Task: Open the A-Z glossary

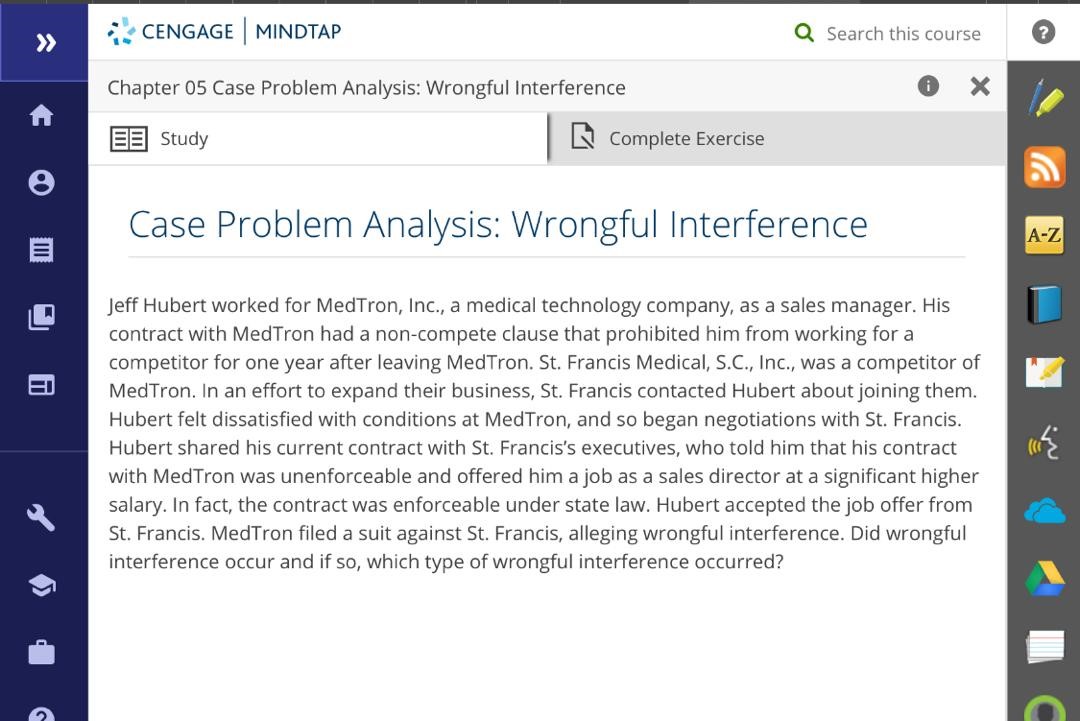Action: coord(1044,234)
